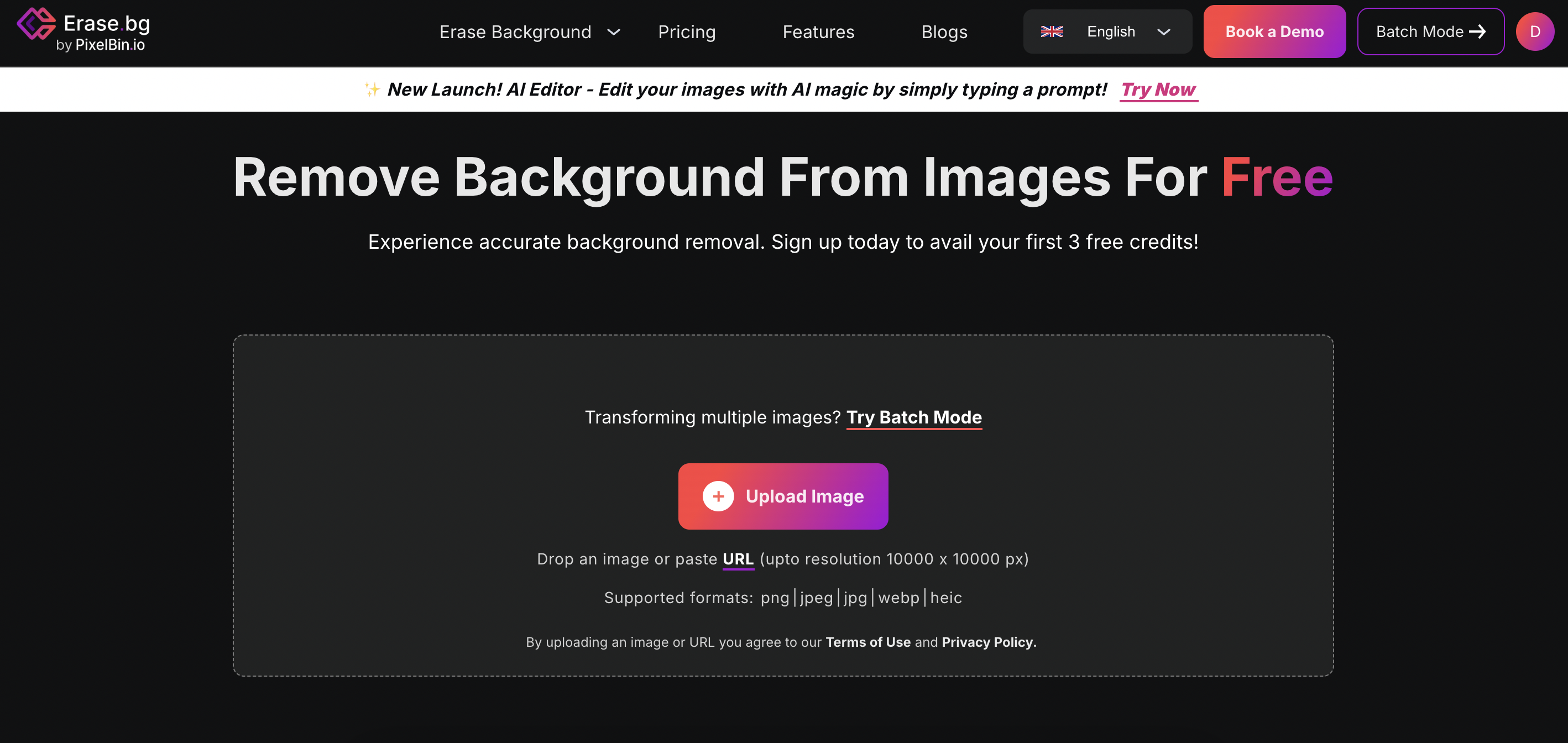Go to the Pricing page

687,32
